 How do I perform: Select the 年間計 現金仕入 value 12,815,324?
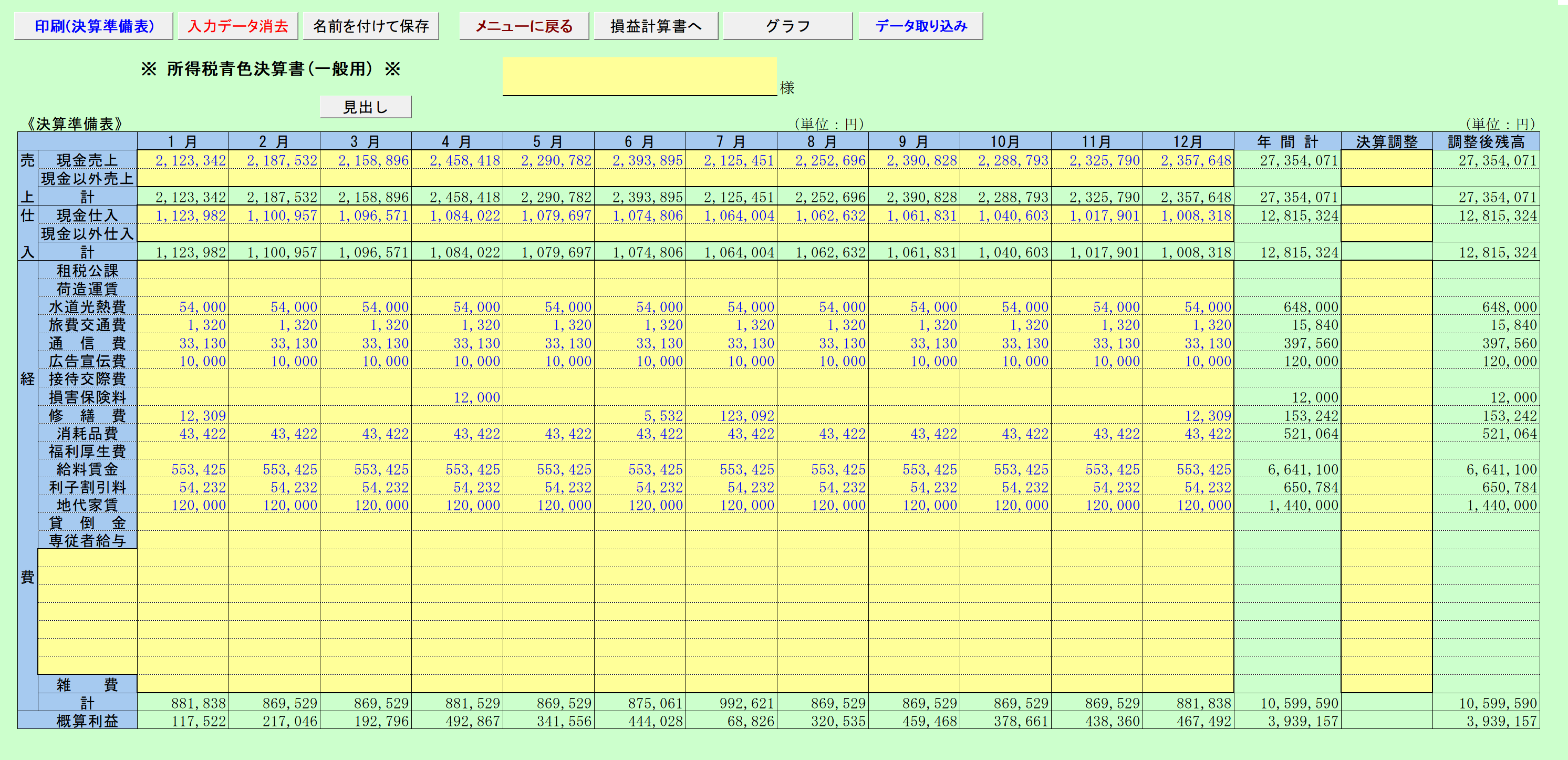tap(1287, 215)
